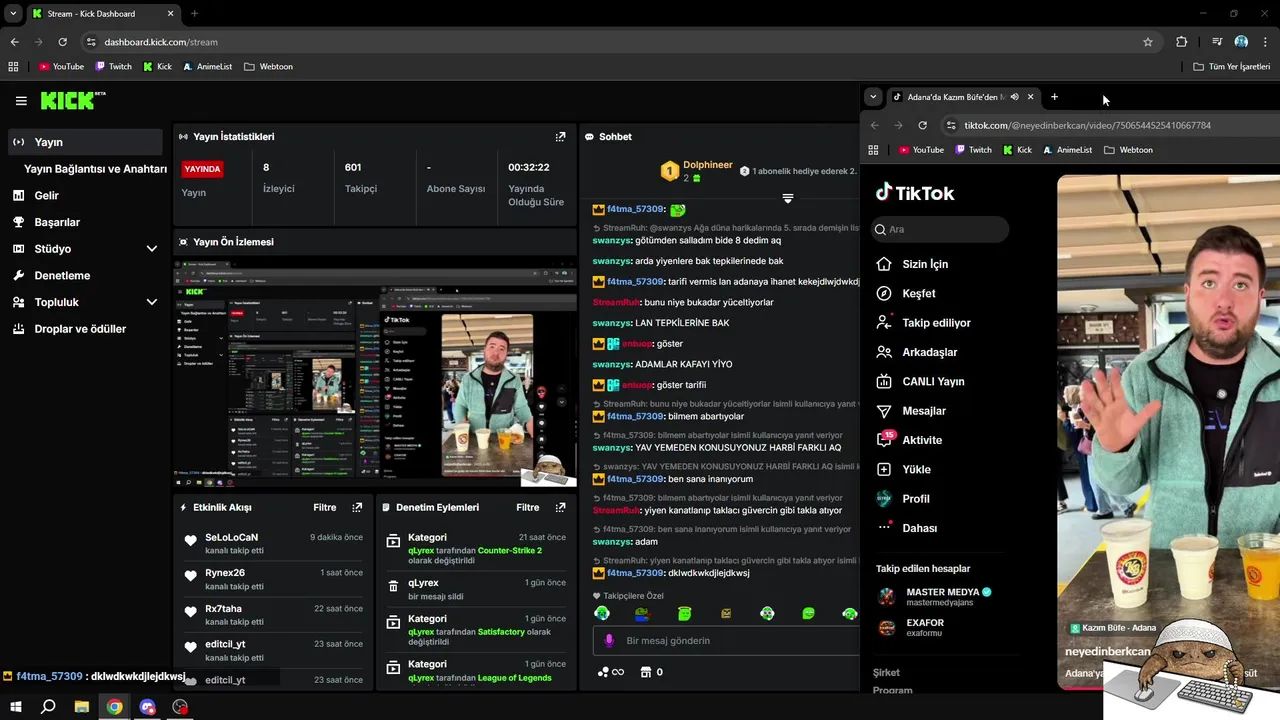The image size is (1280, 720).
Task: Open the Filtre dropdown in Etkinlik Akışı
Action: [325, 507]
